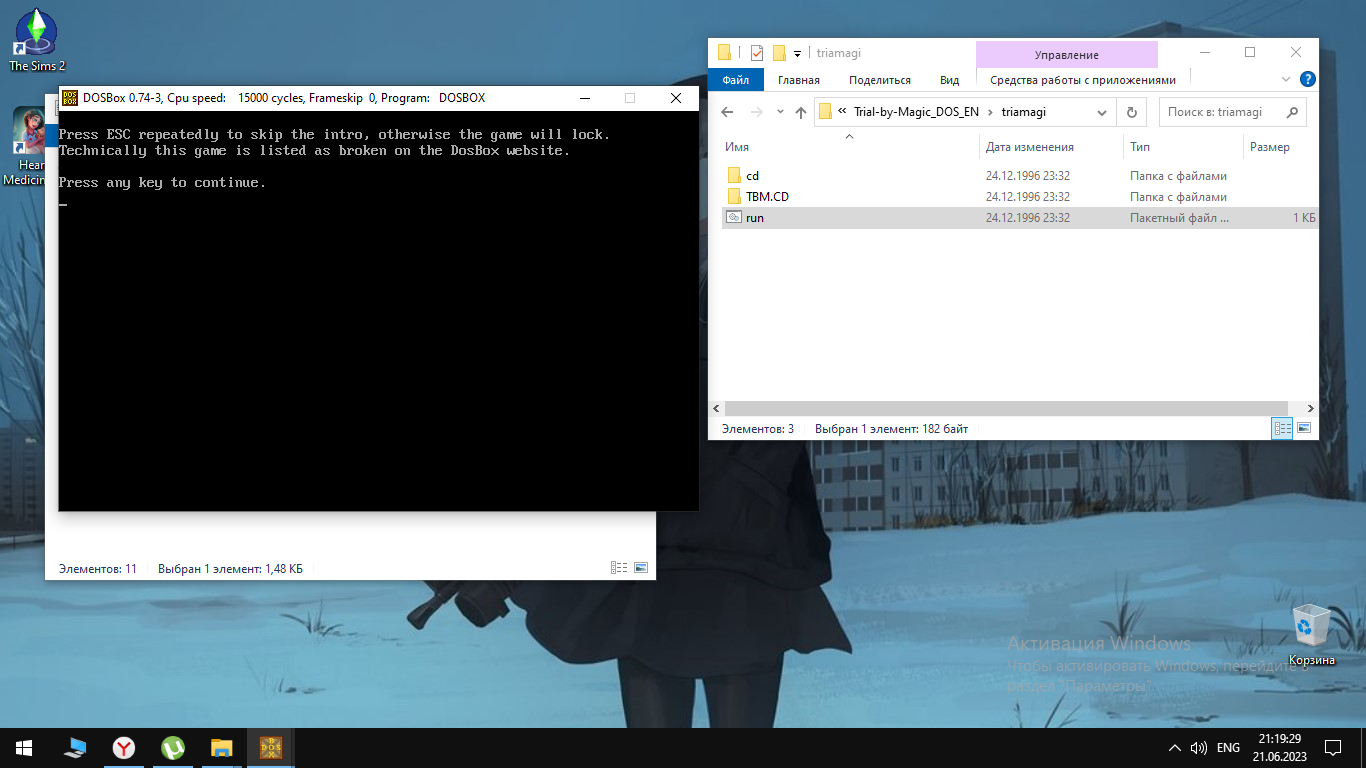Open the Файл menu tab
This screenshot has height=768, width=1366.
pos(736,80)
